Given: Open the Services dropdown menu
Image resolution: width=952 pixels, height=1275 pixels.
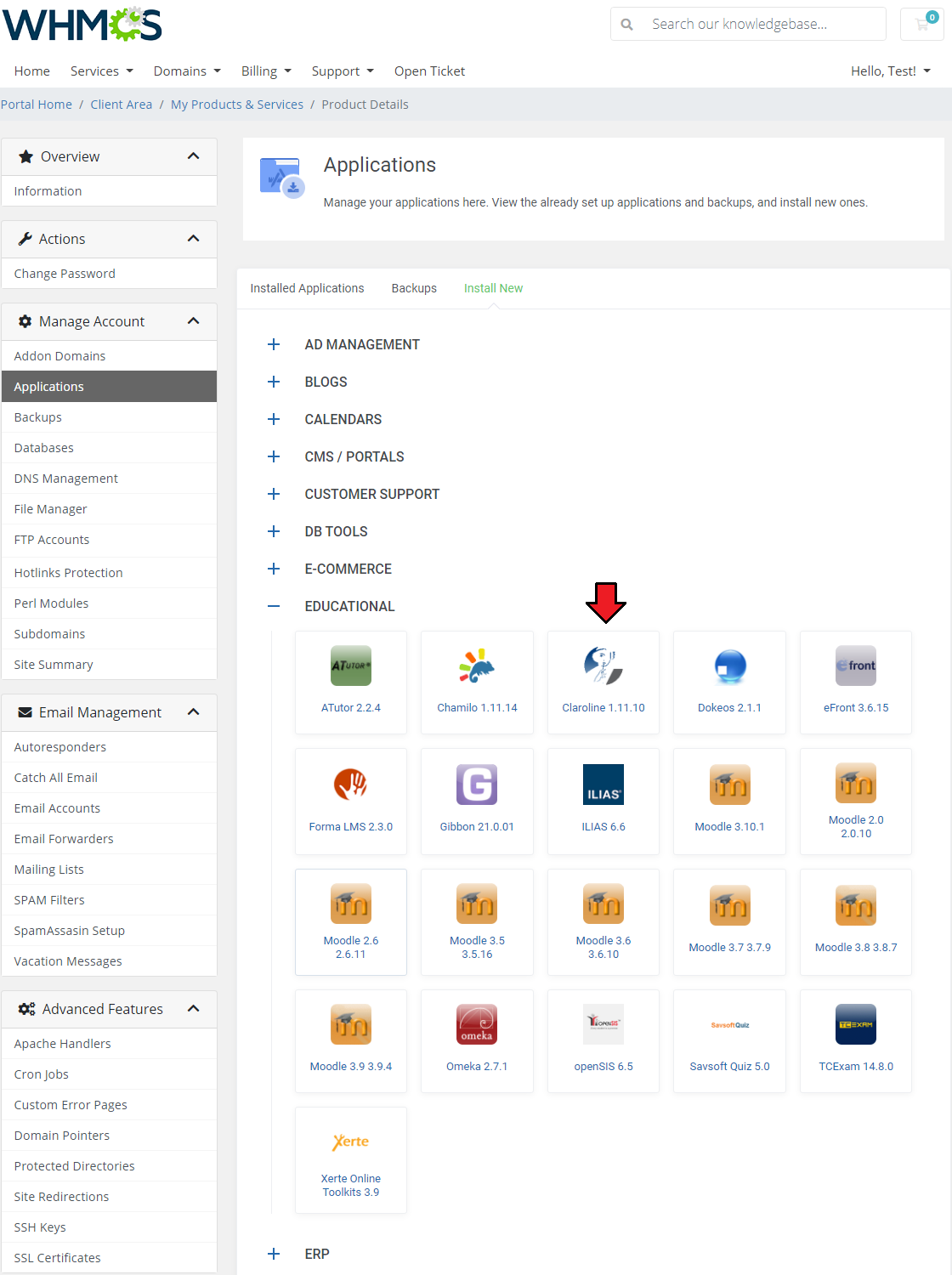Looking at the screenshot, I should click(102, 71).
